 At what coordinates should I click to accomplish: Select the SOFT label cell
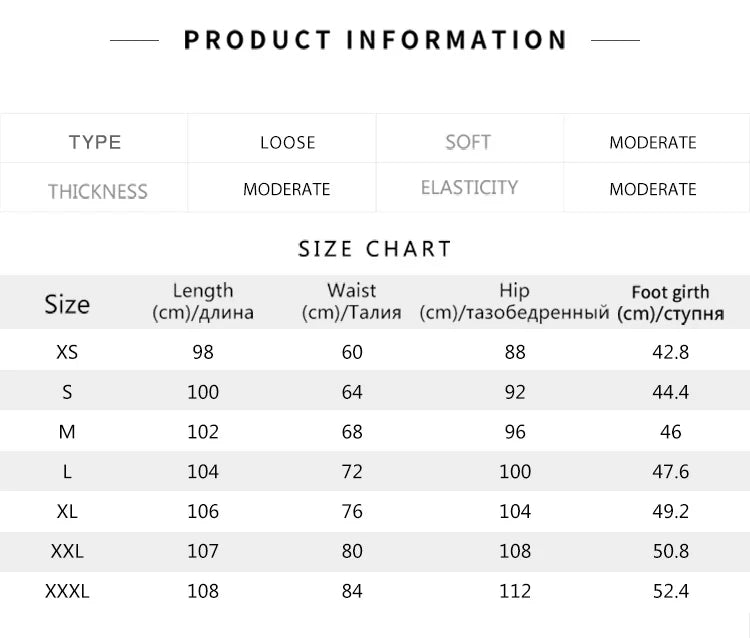(x=468, y=142)
